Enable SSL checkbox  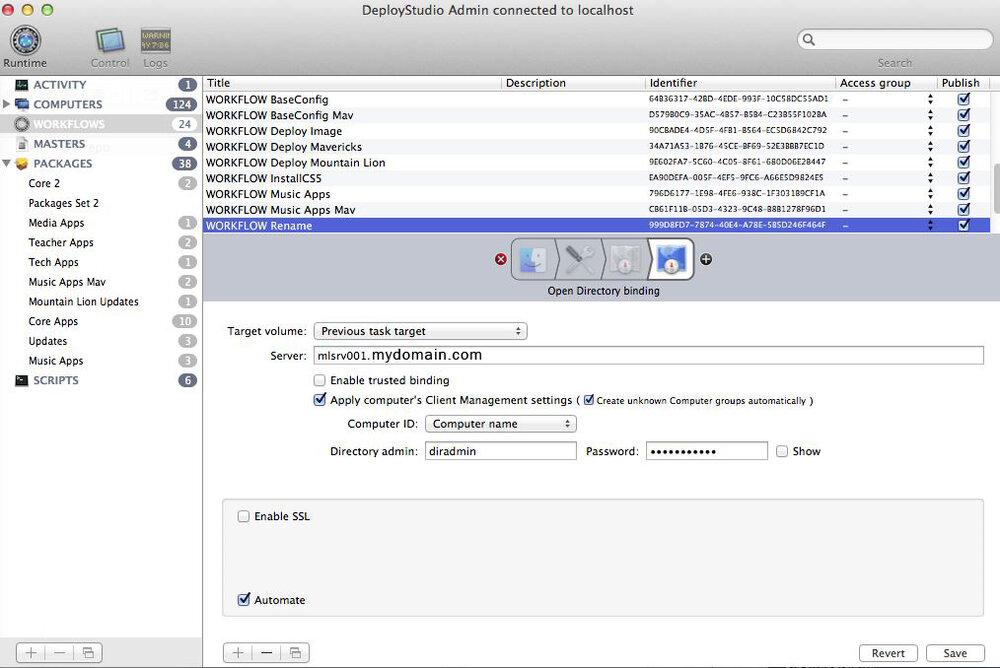[243, 516]
